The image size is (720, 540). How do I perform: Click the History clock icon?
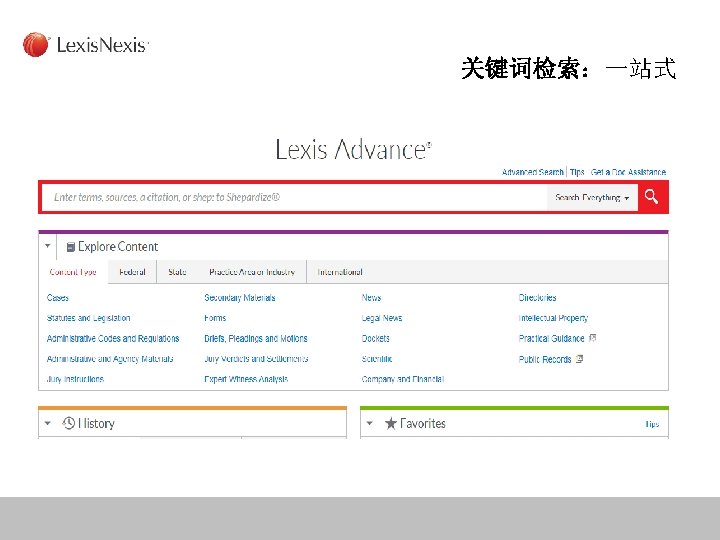tap(68, 423)
